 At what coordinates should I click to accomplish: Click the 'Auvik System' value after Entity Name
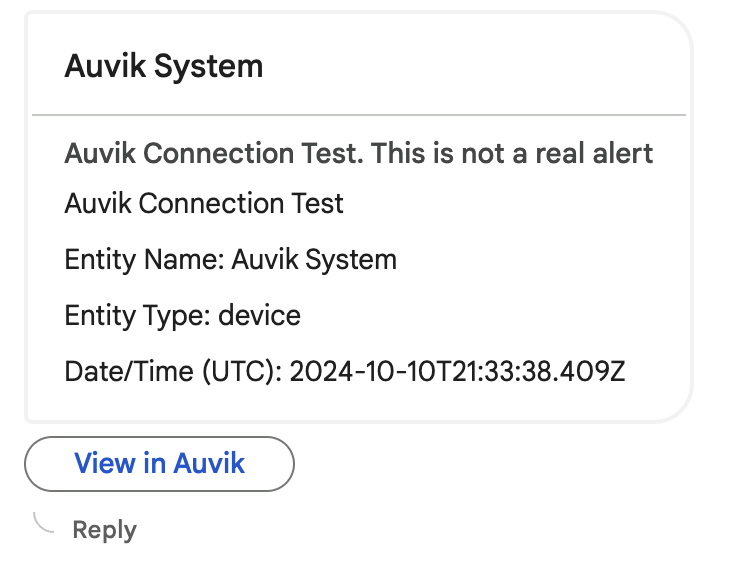pyautogui.click(x=314, y=259)
